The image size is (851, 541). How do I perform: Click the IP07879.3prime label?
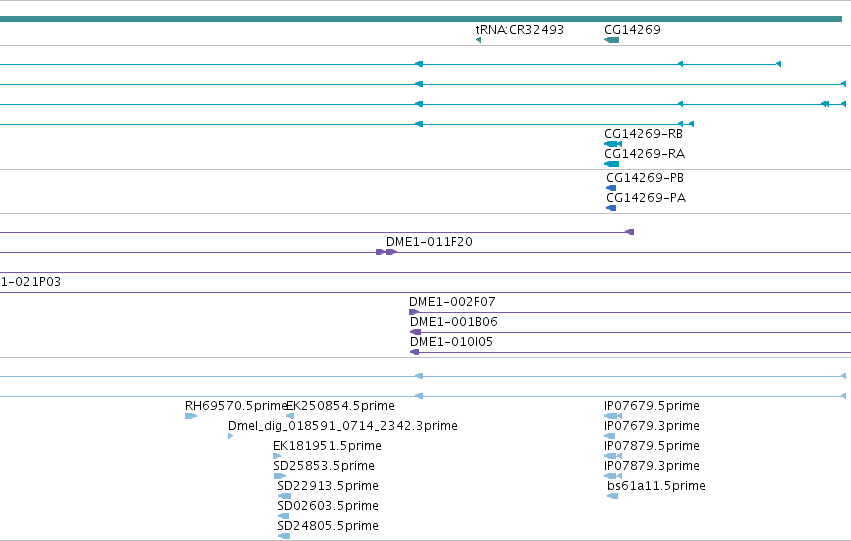[x=652, y=466]
